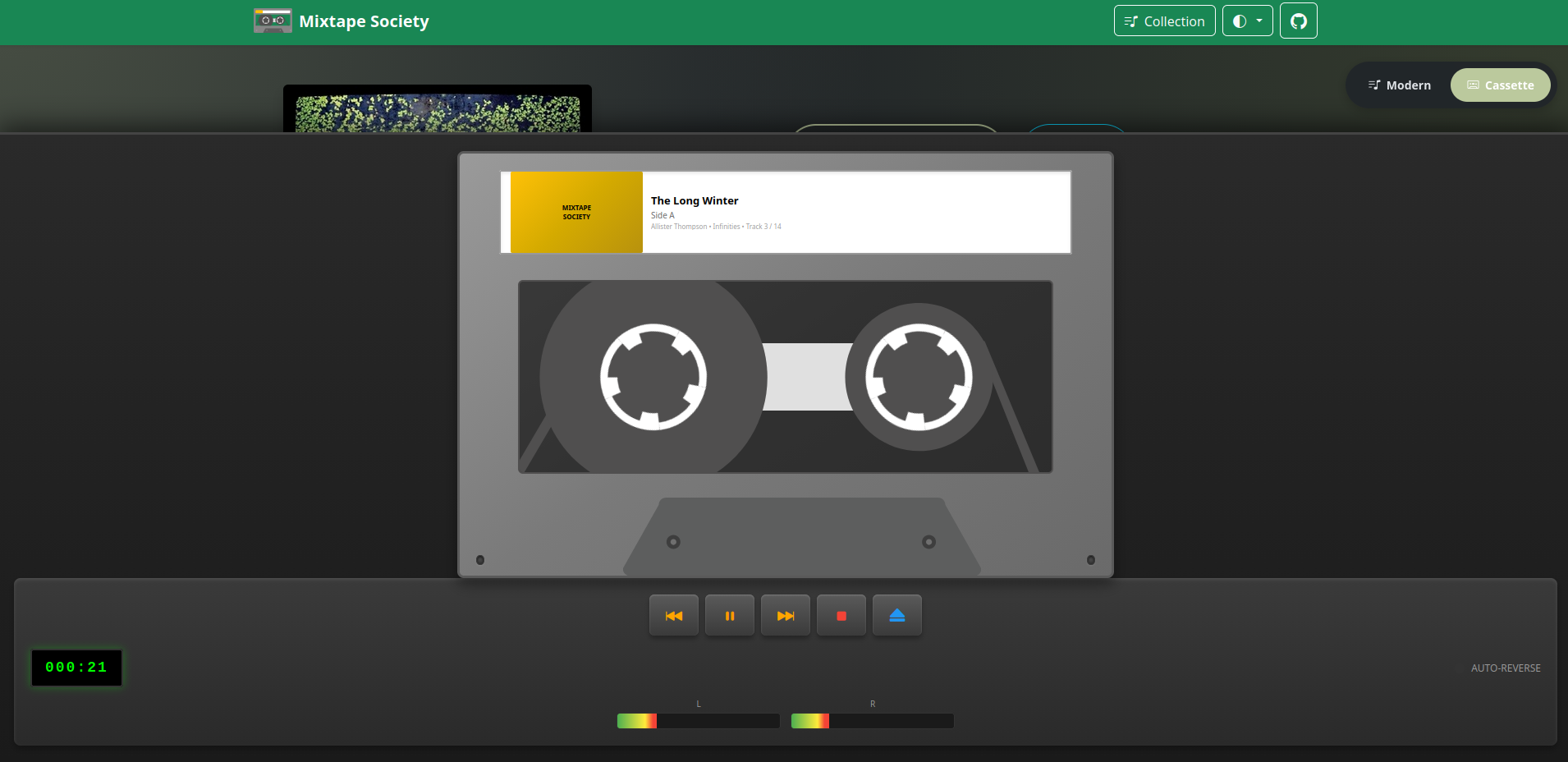The image size is (1568, 762).
Task: Click the left cassette reel
Action: pos(653,377)
